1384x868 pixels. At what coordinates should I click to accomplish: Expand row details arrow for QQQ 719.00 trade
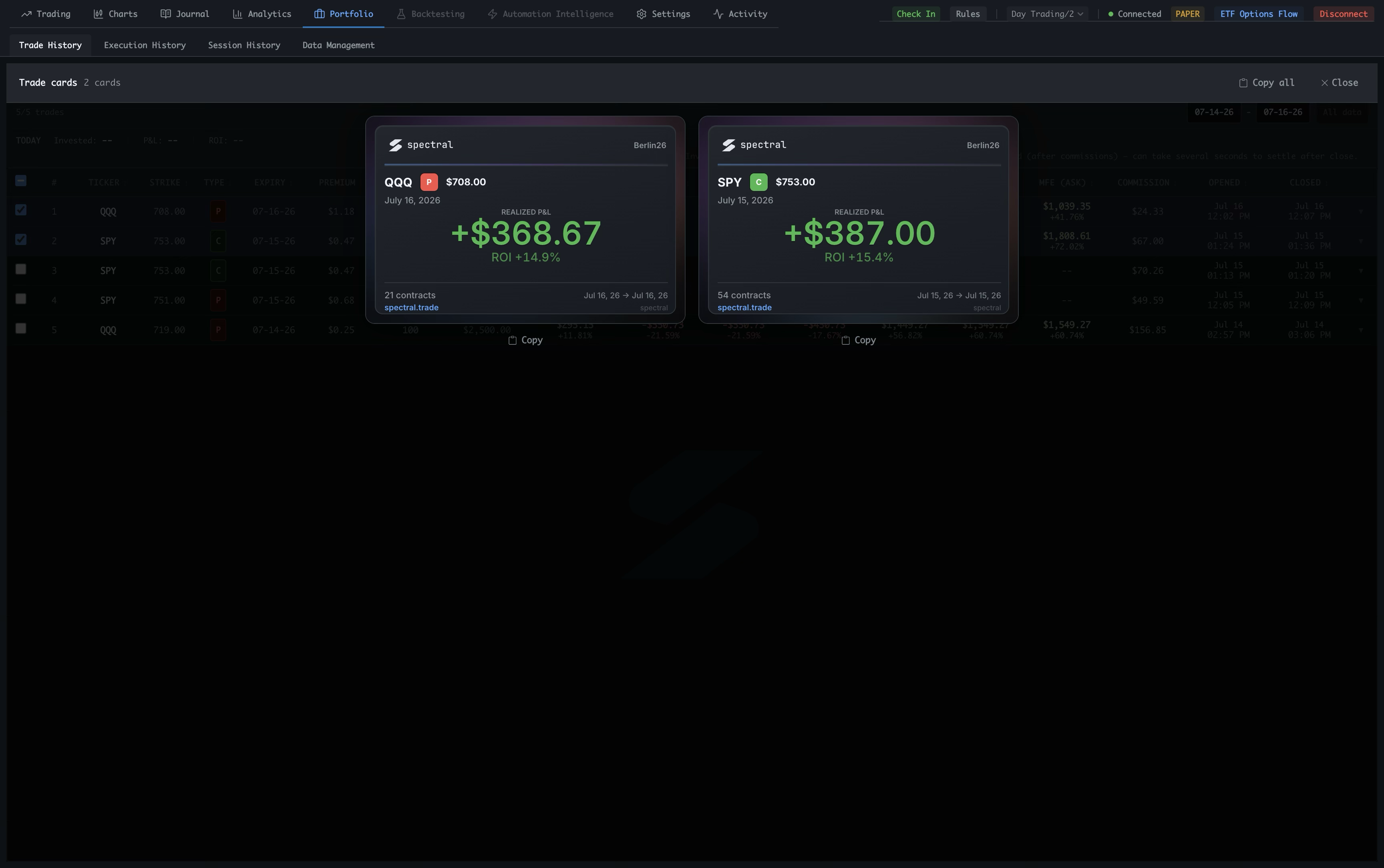tap(1360, 330)
